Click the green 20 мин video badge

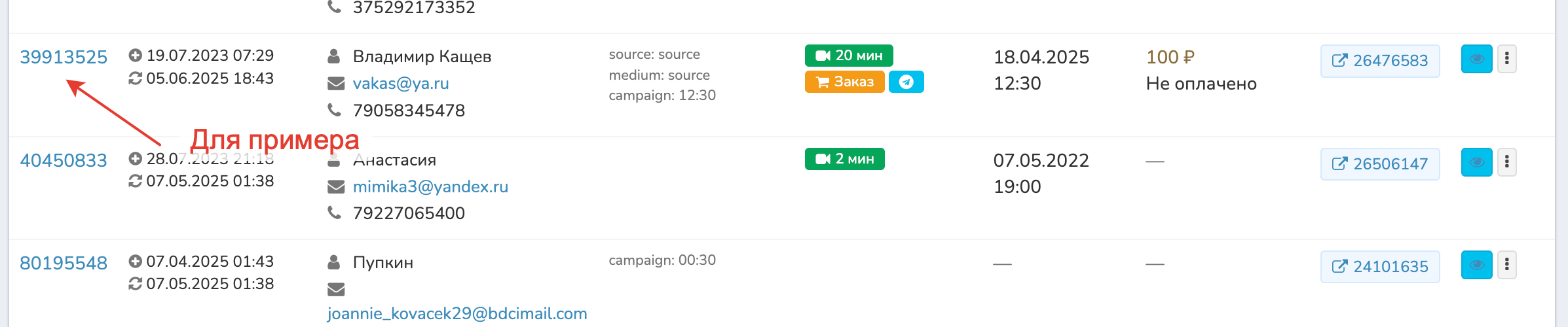click(849, 56)
